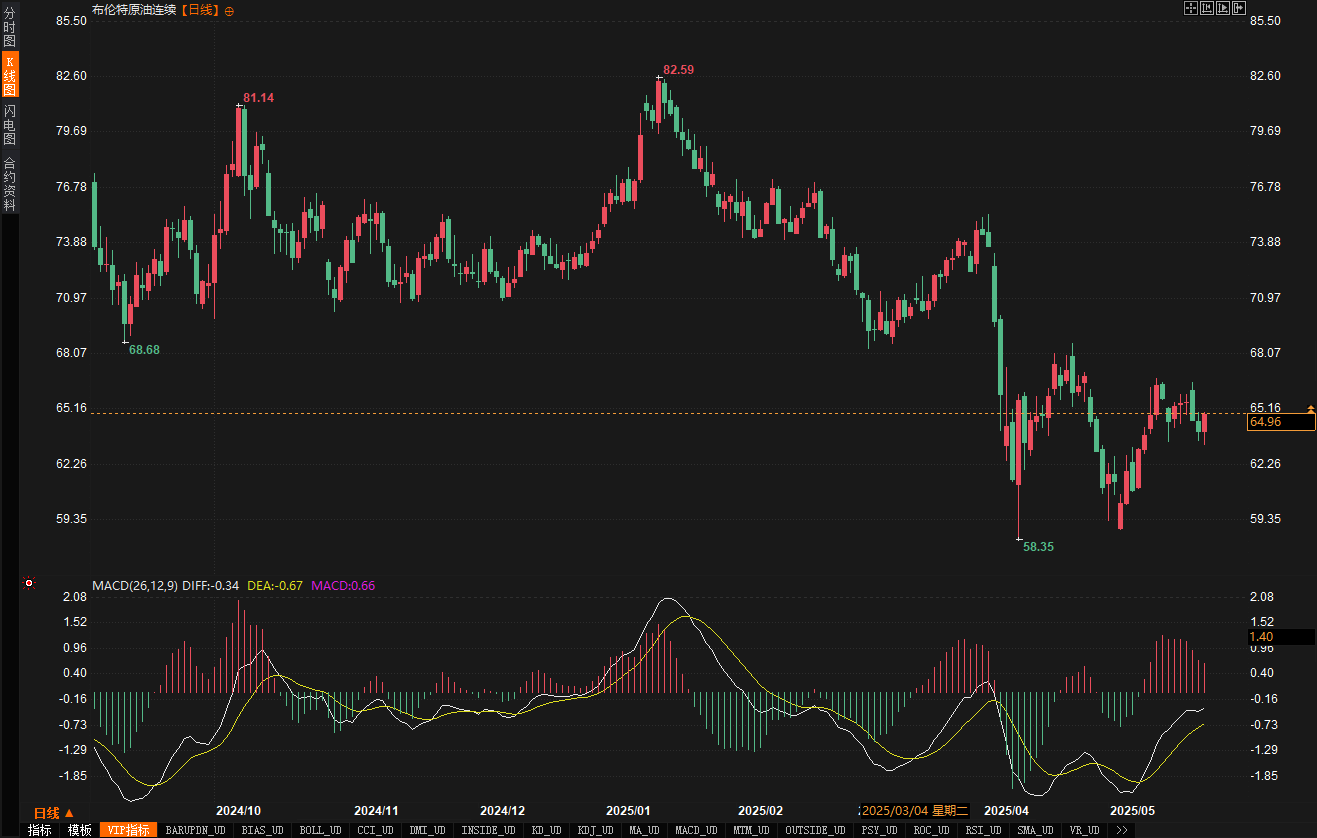1317x838 pixels.
Task: Expand more indicators with >> arrow
Action: 1122,830
